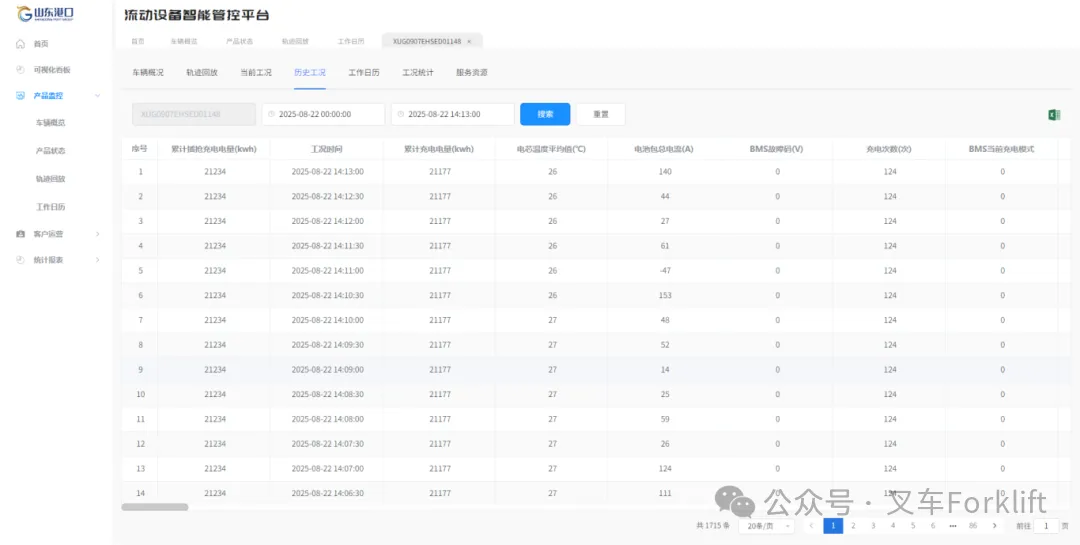
Task: Click the 客户运营 icon in sidebar
Action: click(x=21, y=234)
